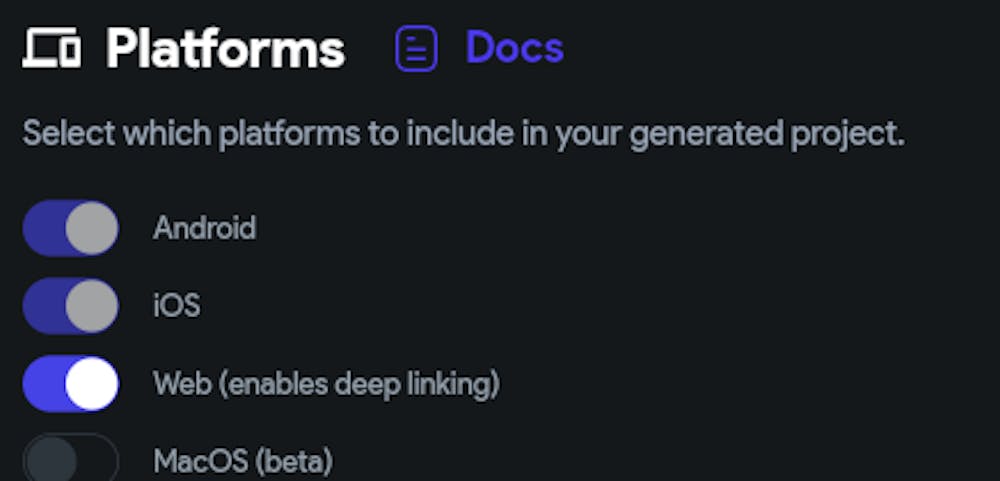
Task: Click the platform selection description text
Action: (463, 134)
